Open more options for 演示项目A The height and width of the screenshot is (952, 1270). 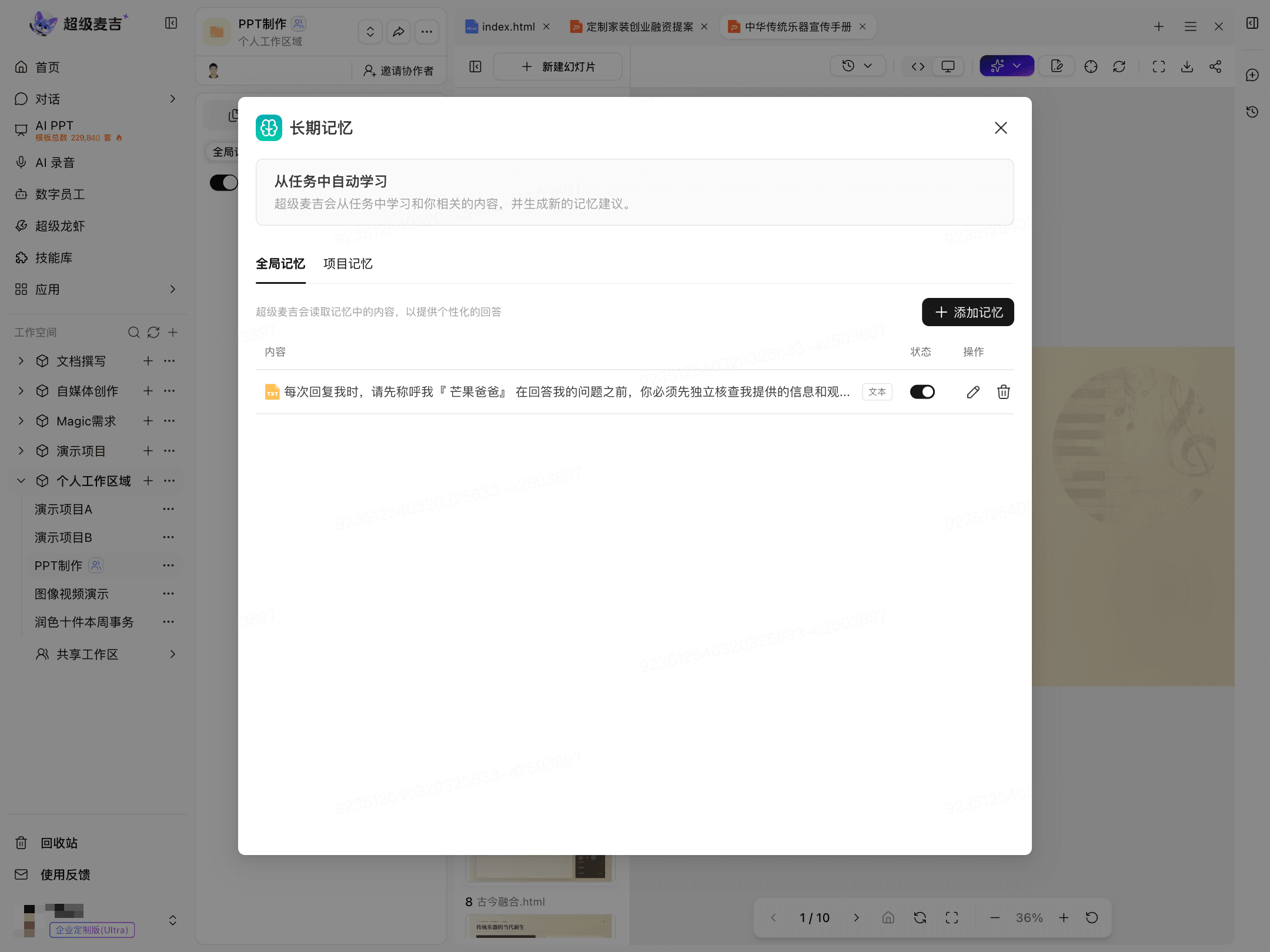point(169,509)
